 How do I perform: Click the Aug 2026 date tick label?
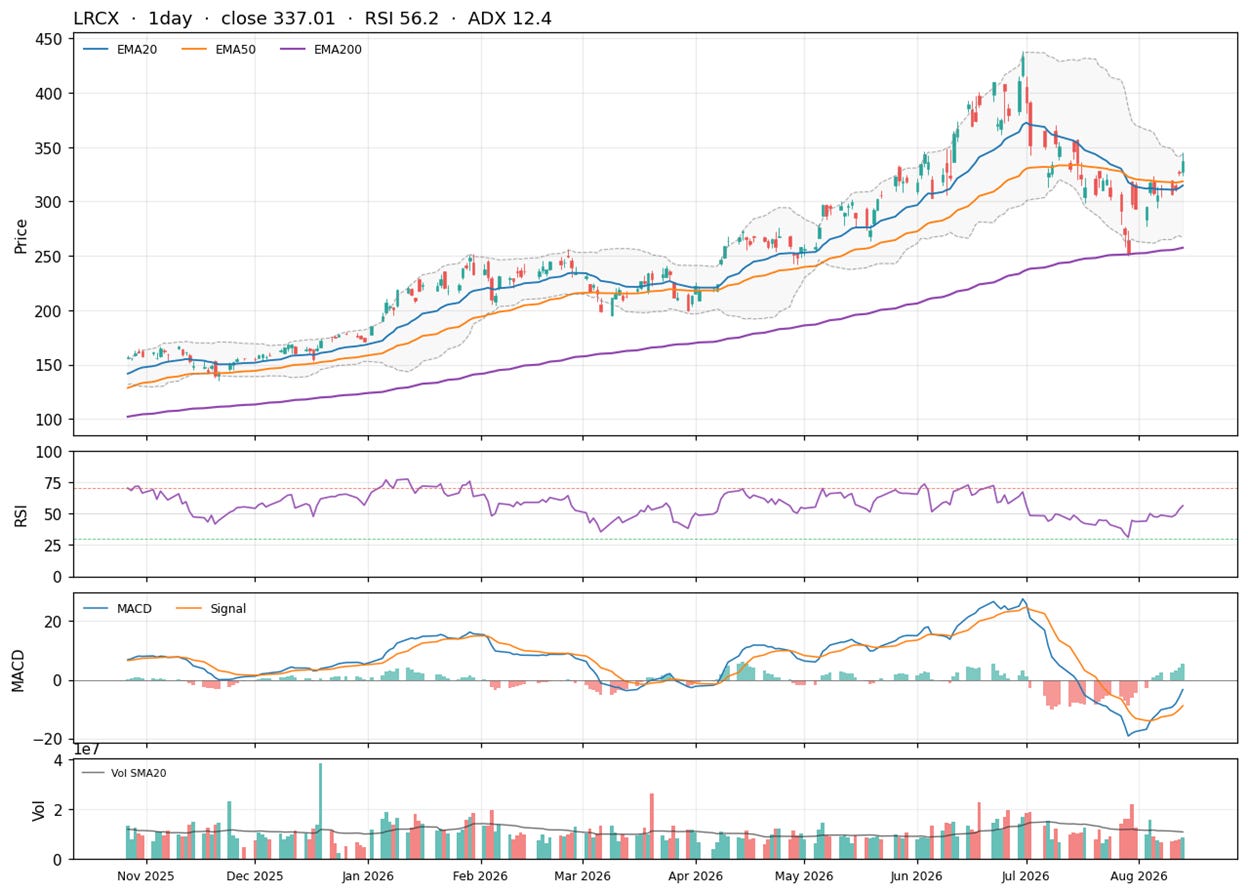click(x=1138, y=875)
